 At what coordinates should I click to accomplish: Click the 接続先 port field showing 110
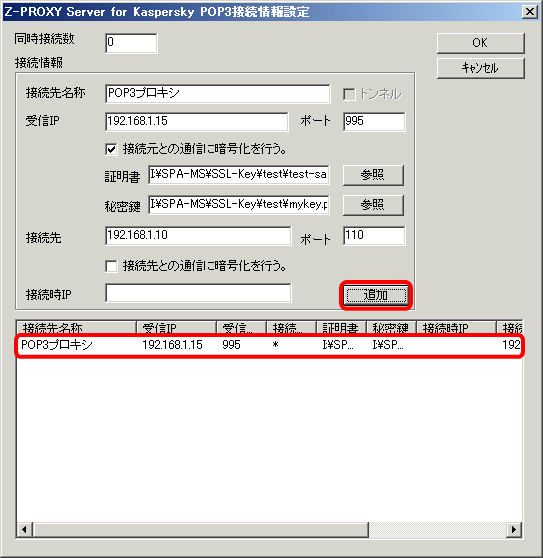pyautogui.click(x=374, y=236)
